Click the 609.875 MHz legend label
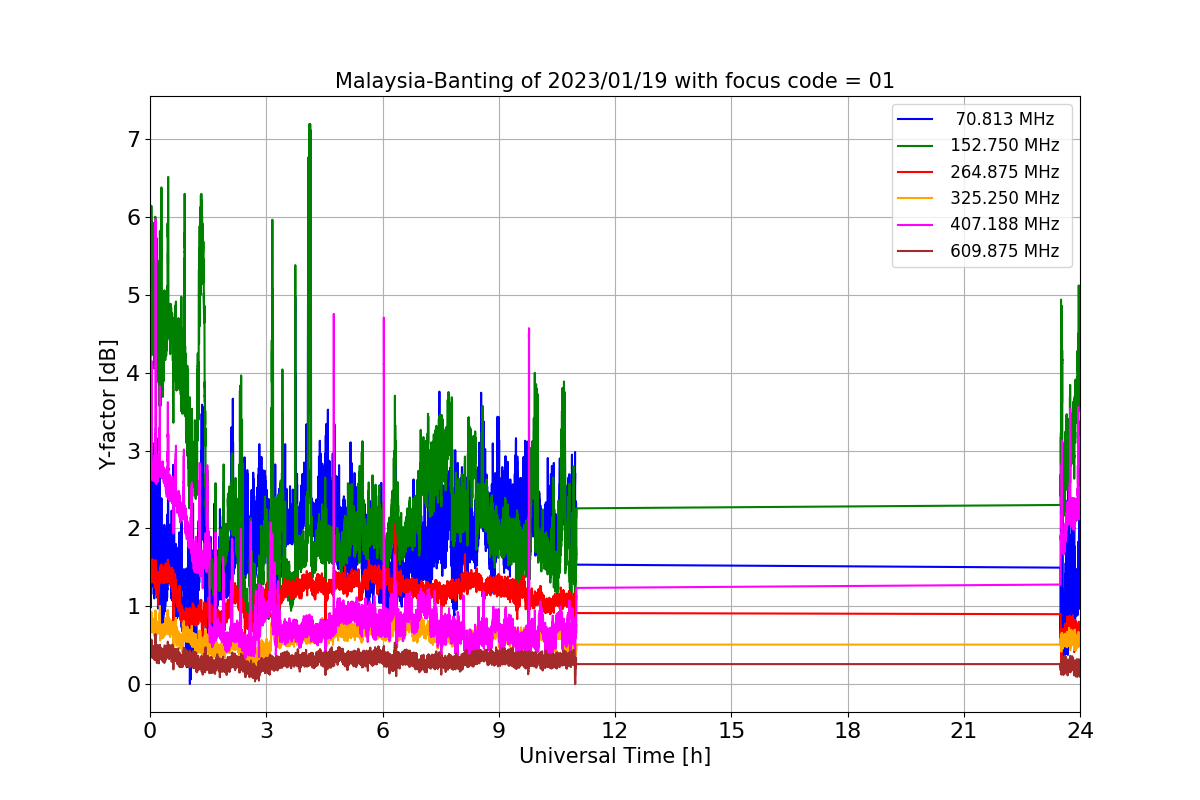This screenshot has height=800, width=1200. pos(1005,251)
